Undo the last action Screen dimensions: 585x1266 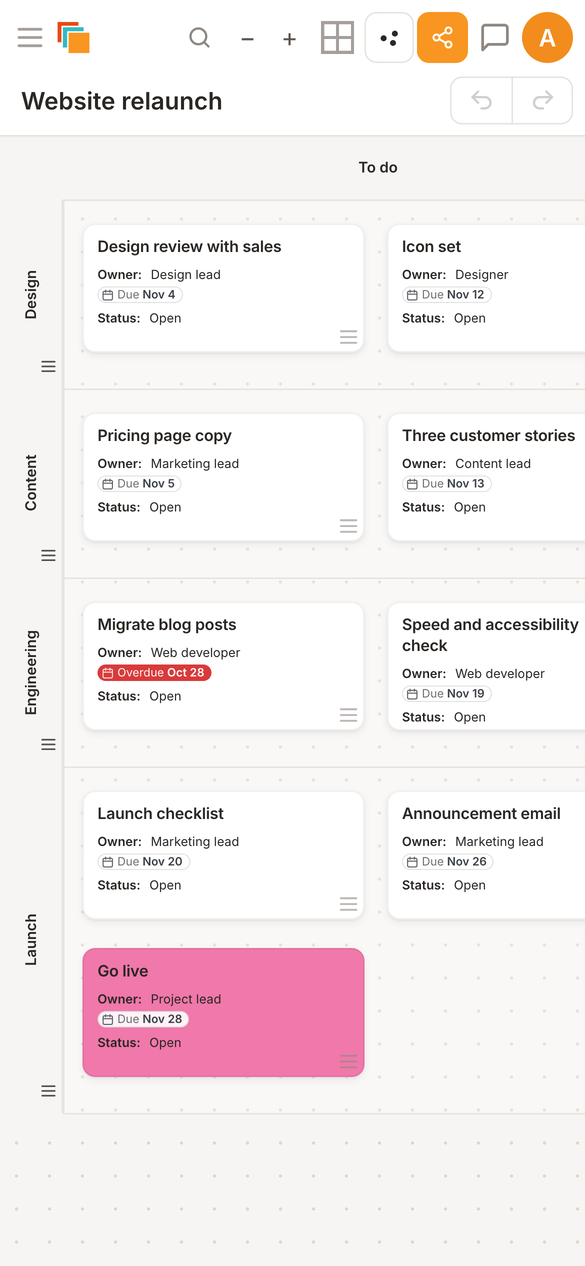click(x=482, y=100)
